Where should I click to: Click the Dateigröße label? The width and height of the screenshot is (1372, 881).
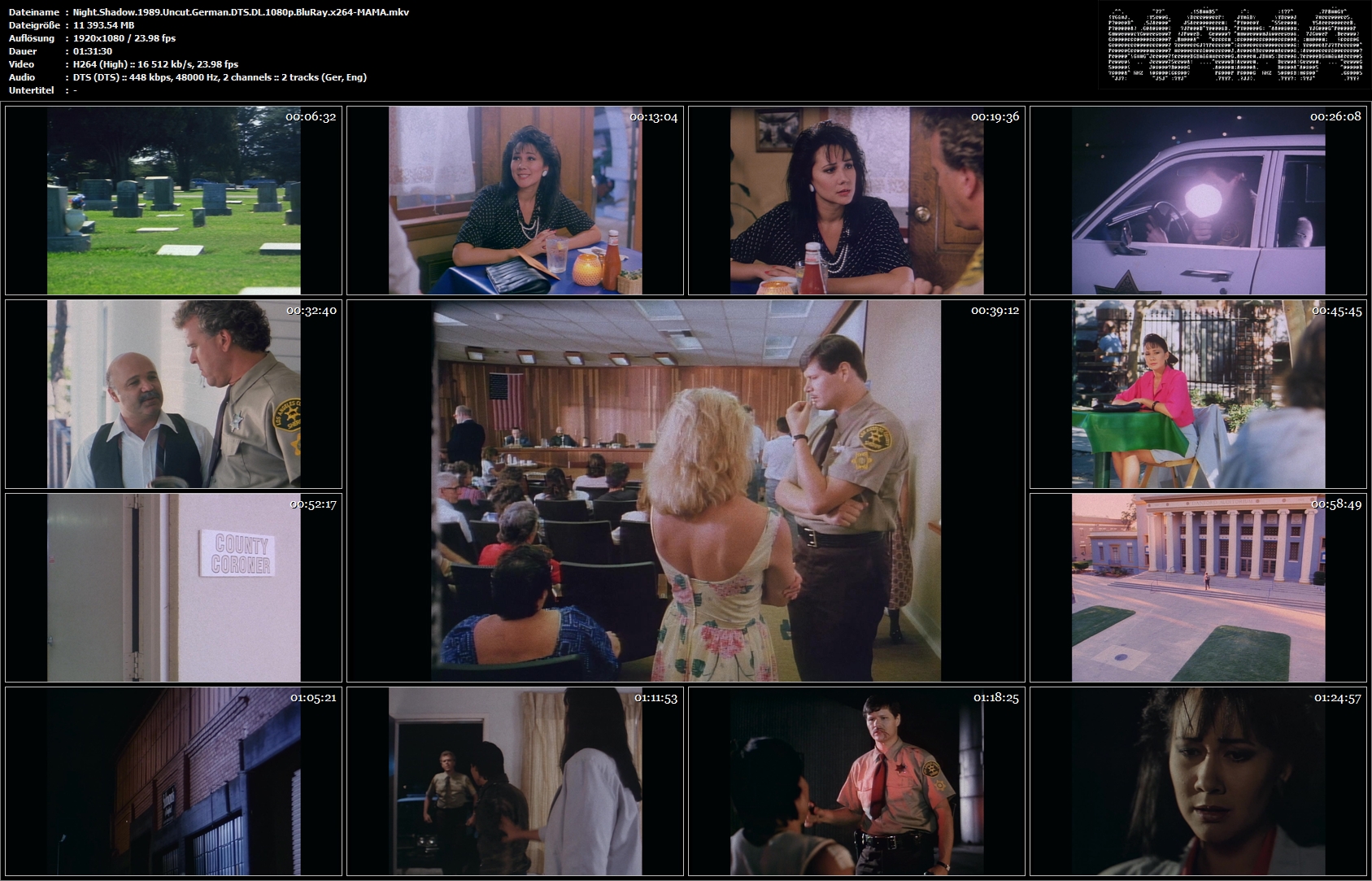[x=35, y=25]
